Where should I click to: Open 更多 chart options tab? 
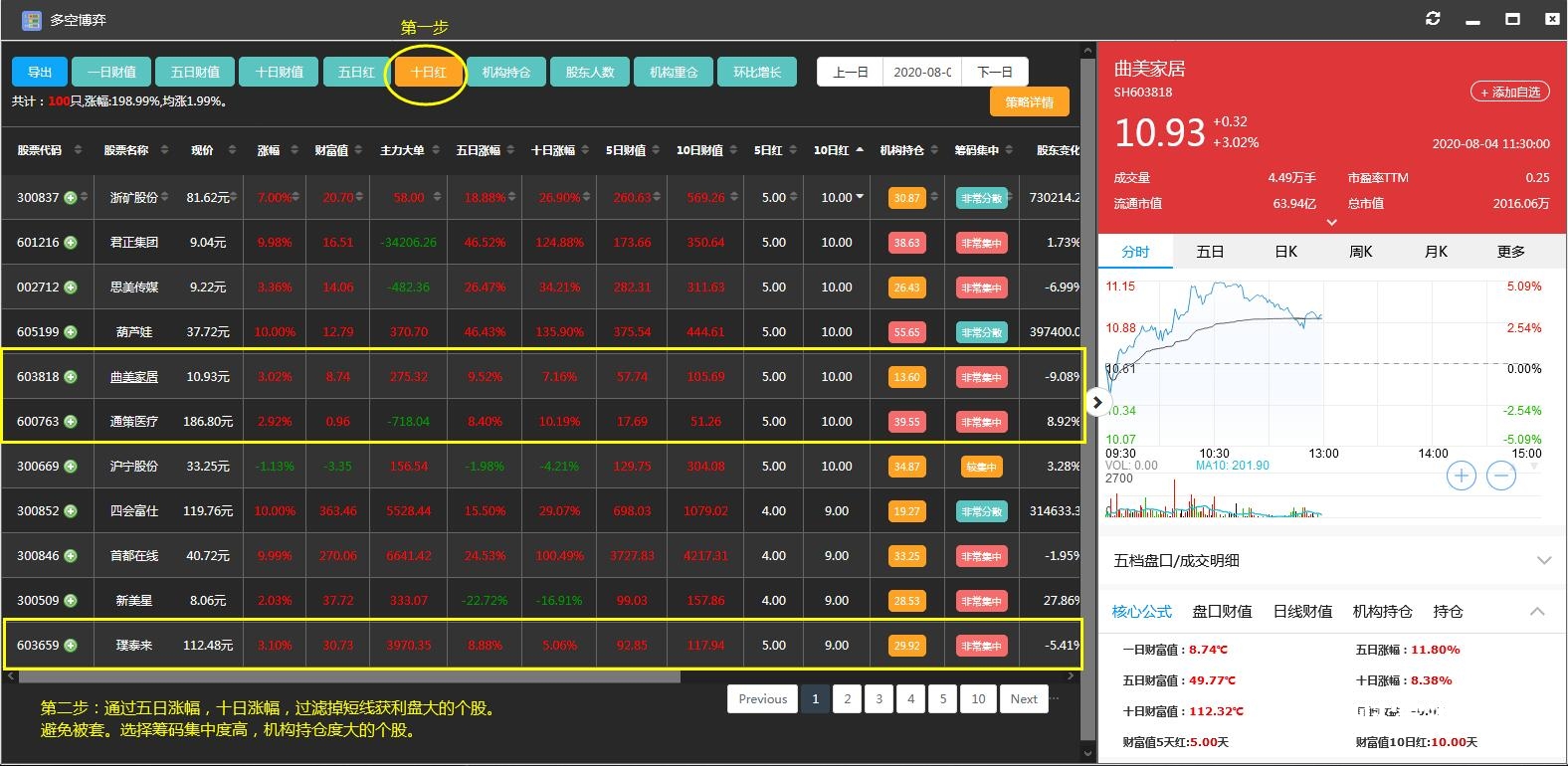(1510, 252)
